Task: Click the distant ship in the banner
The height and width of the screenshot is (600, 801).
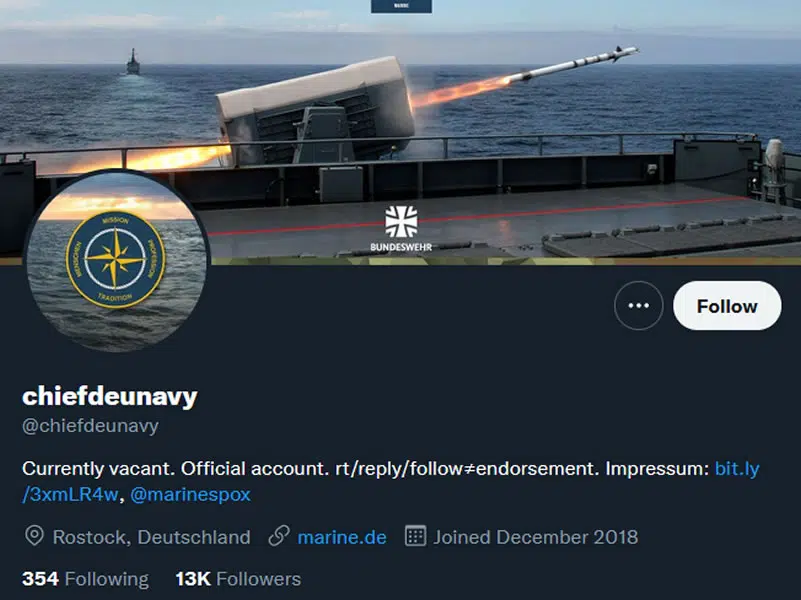Action: click(133, 62)
